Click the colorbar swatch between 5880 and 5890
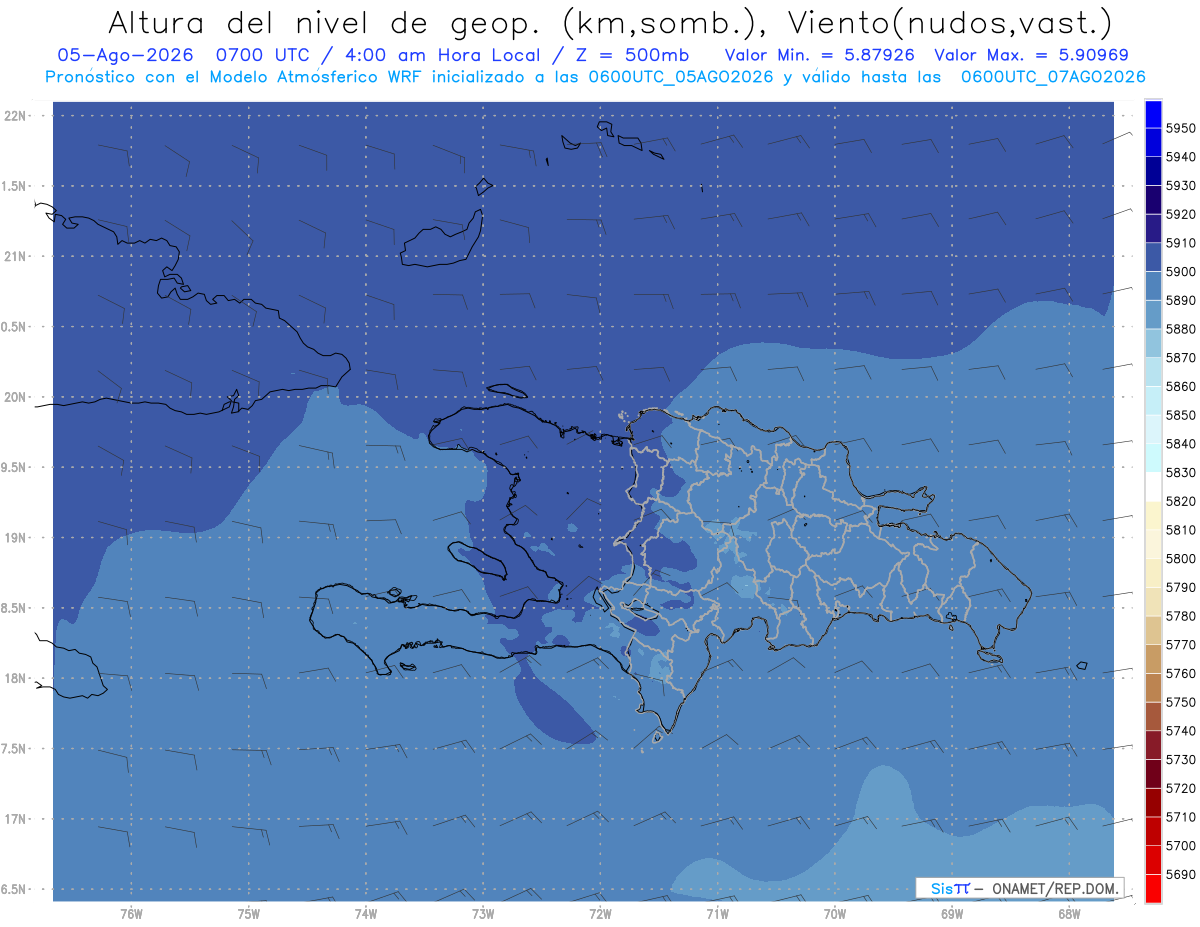 pos(1153,314)
